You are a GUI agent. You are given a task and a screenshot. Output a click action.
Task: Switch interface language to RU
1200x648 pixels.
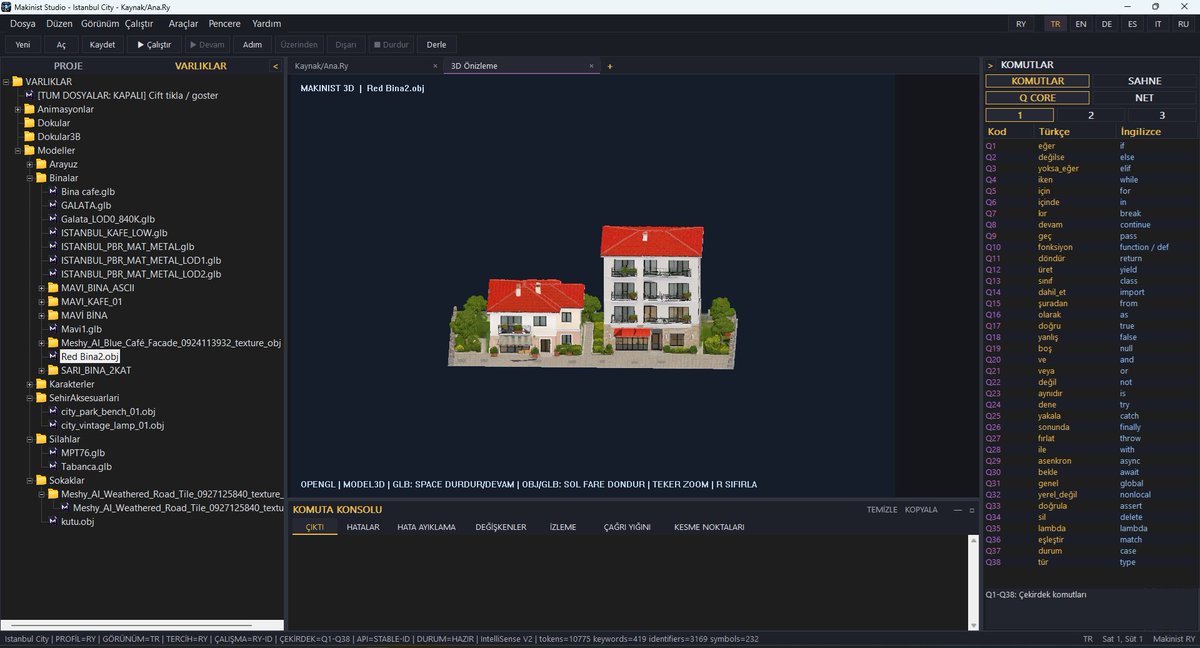click(x=1184, y=23)
